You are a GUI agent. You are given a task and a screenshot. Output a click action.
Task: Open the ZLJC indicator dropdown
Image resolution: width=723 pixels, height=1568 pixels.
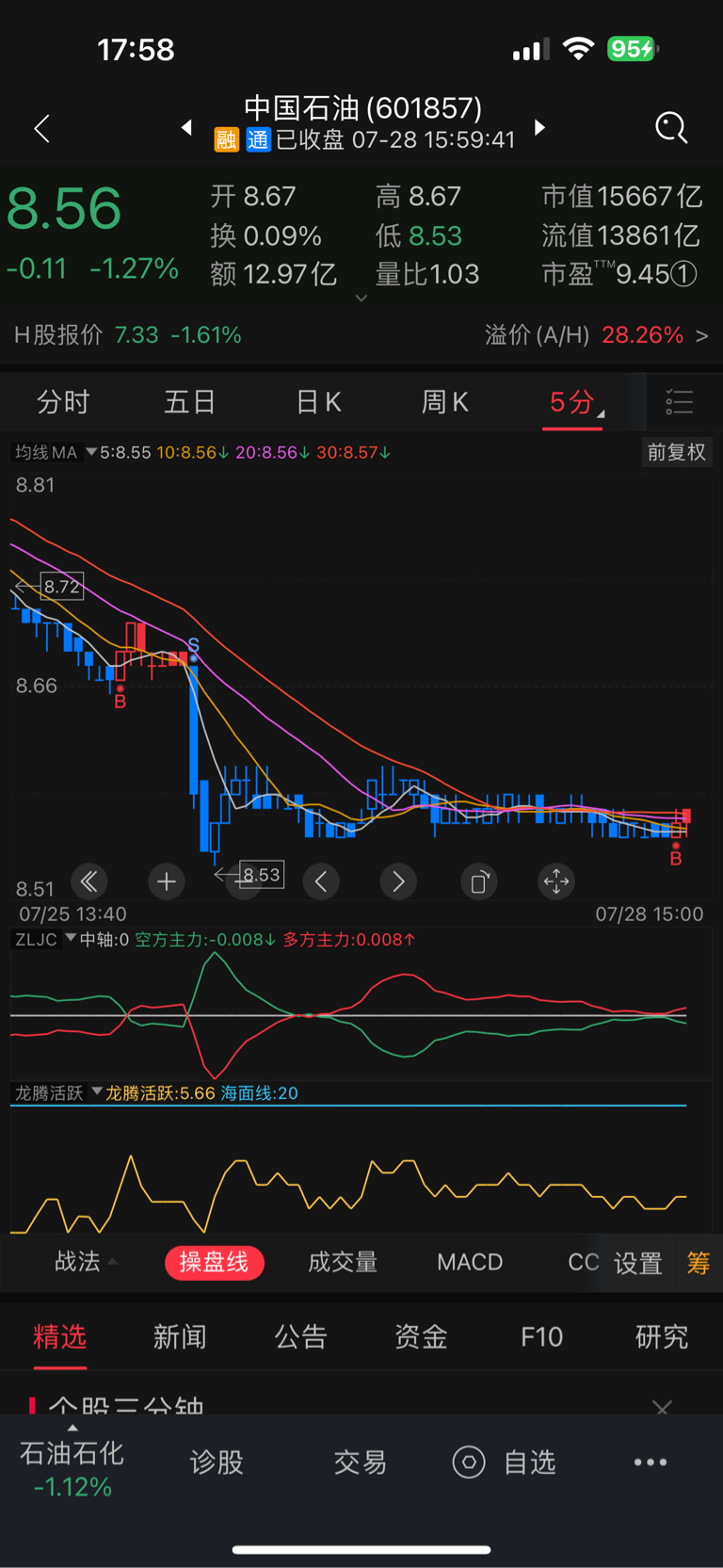(44, 939)
